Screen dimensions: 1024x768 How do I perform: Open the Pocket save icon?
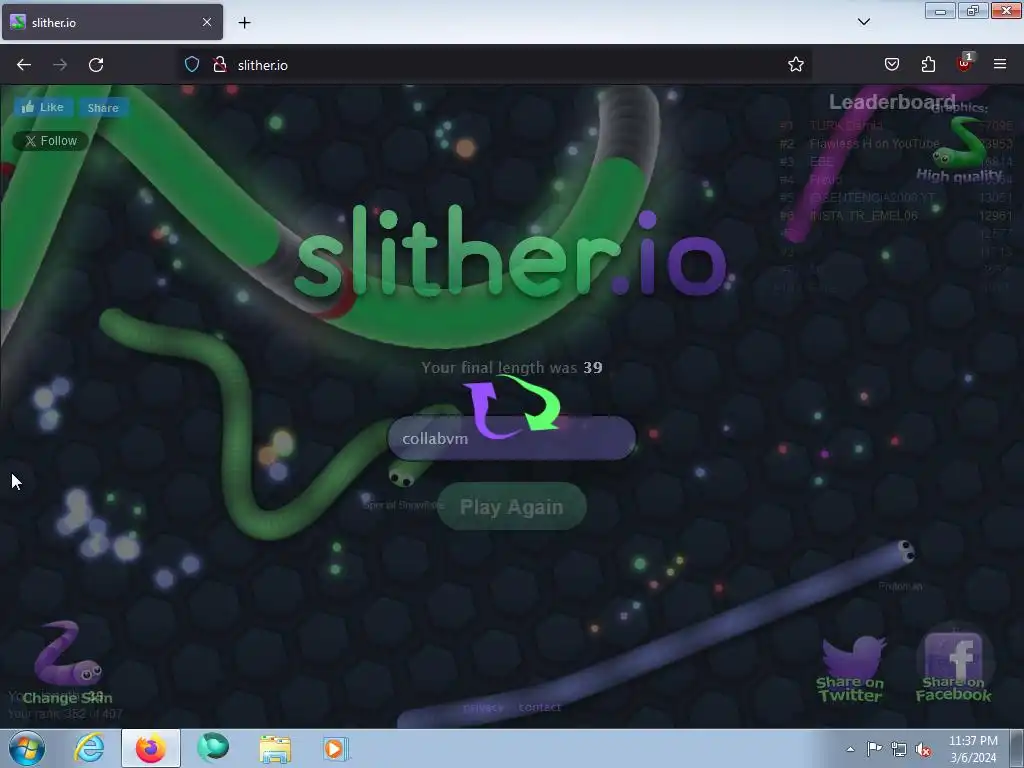tap(892, 65)
